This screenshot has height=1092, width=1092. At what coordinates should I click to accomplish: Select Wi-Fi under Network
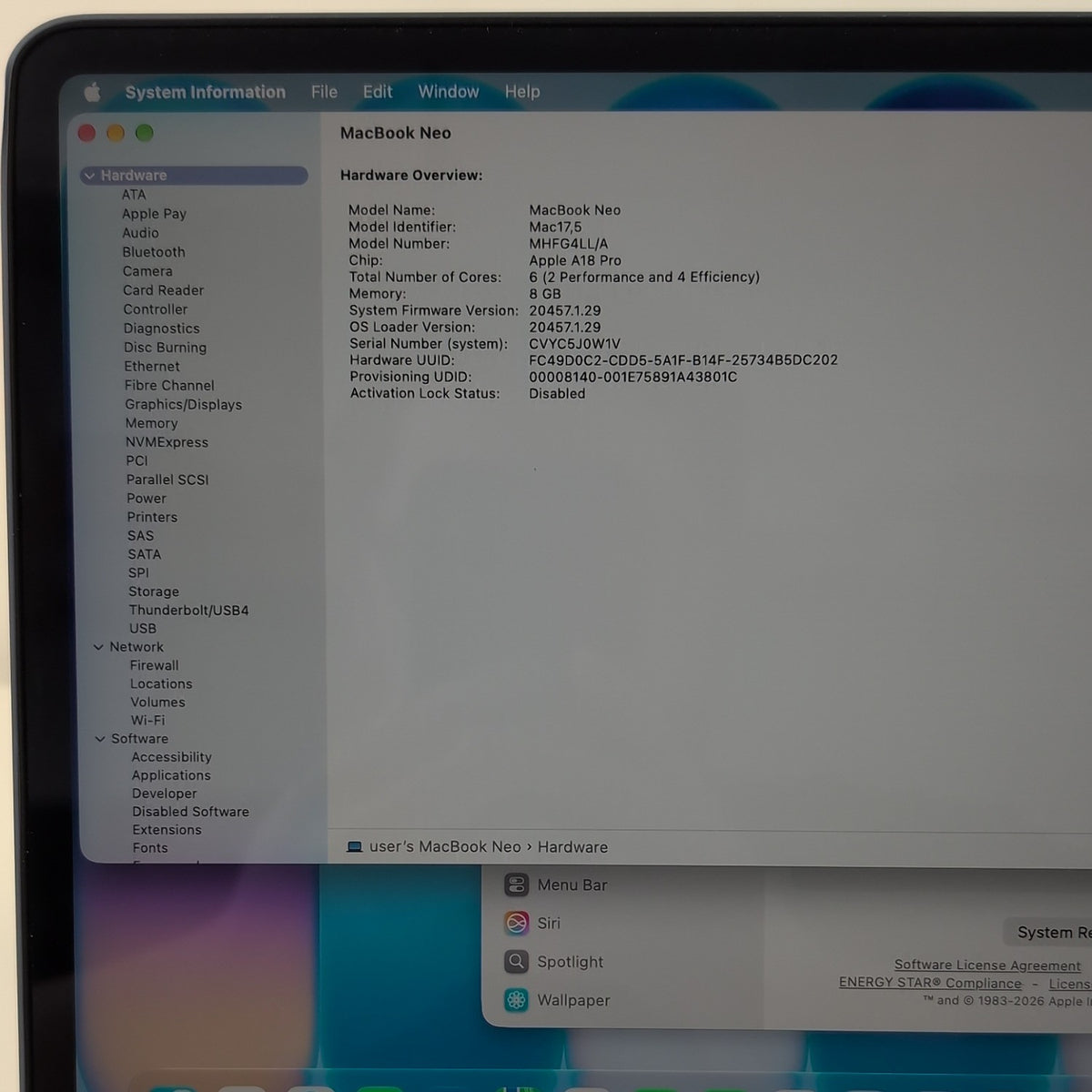147,720
